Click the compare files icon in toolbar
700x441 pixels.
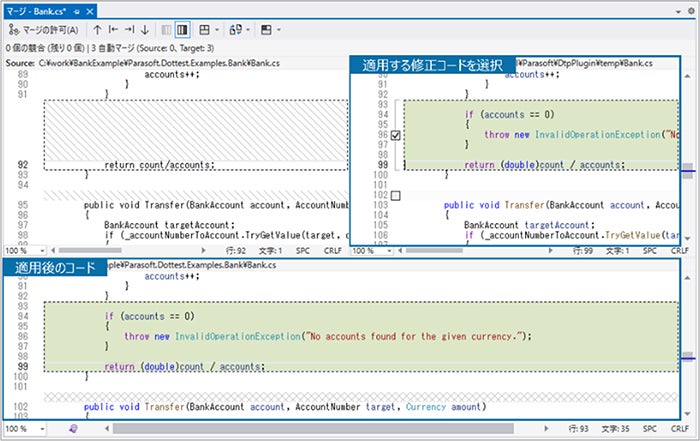point(235,31)
